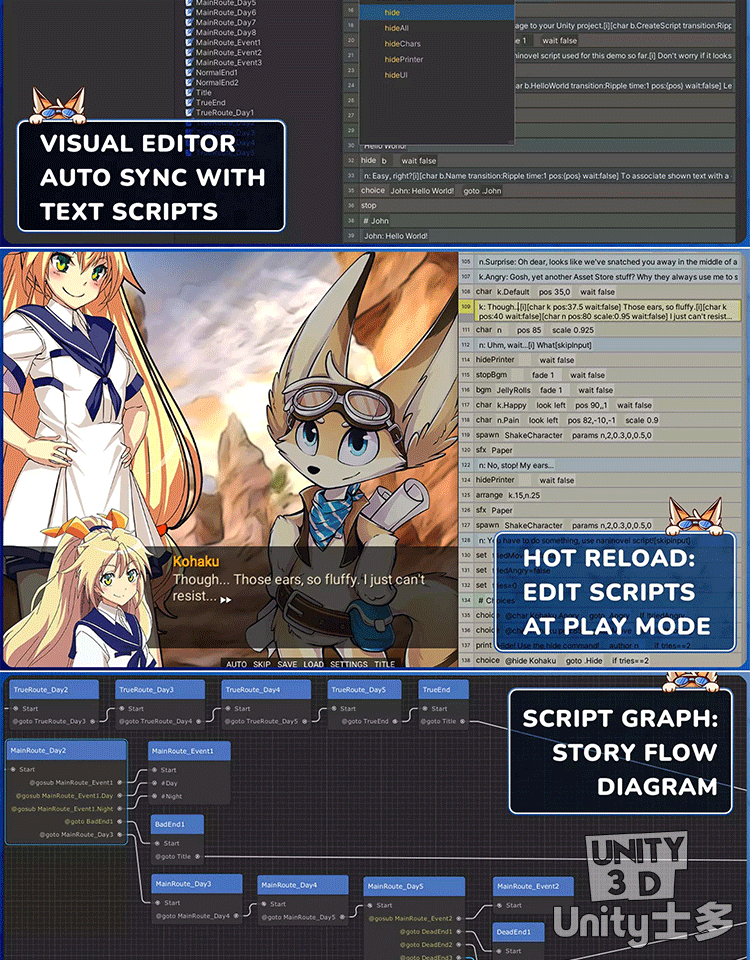Select 'sfx Paper' on line 120

coord(494,450)
